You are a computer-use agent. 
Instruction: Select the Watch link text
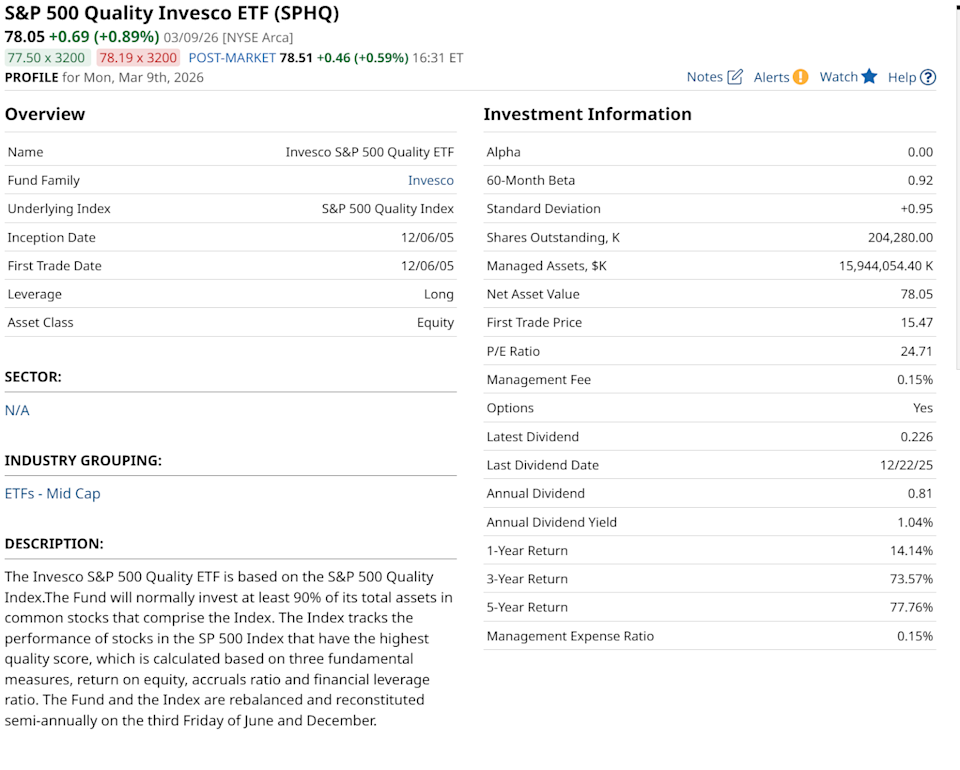click(838, 77)
